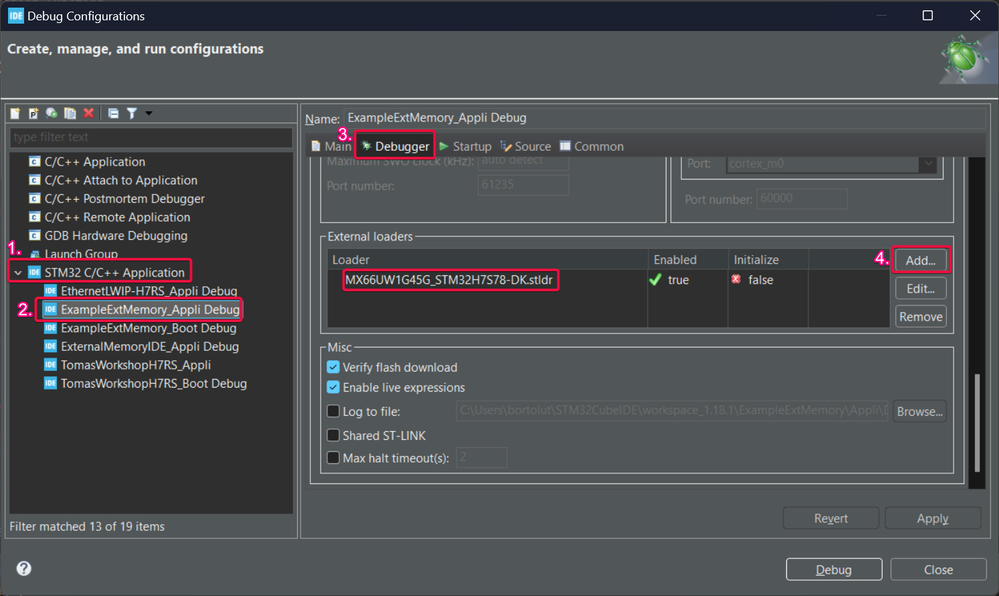Open the filter options dropdown arrow
Viewport: 999px width, 596px height.
(x=149, y=114)
